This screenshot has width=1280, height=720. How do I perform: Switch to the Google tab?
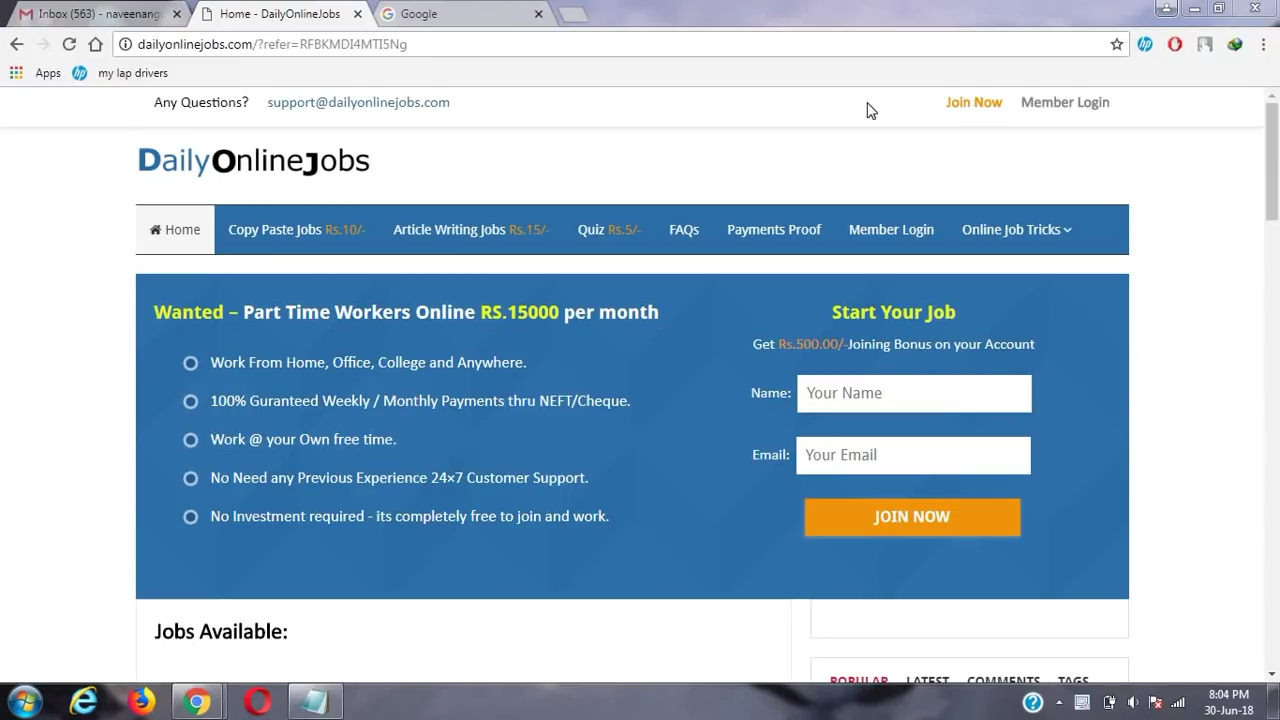pyautogui.click(x=460, y=14)
